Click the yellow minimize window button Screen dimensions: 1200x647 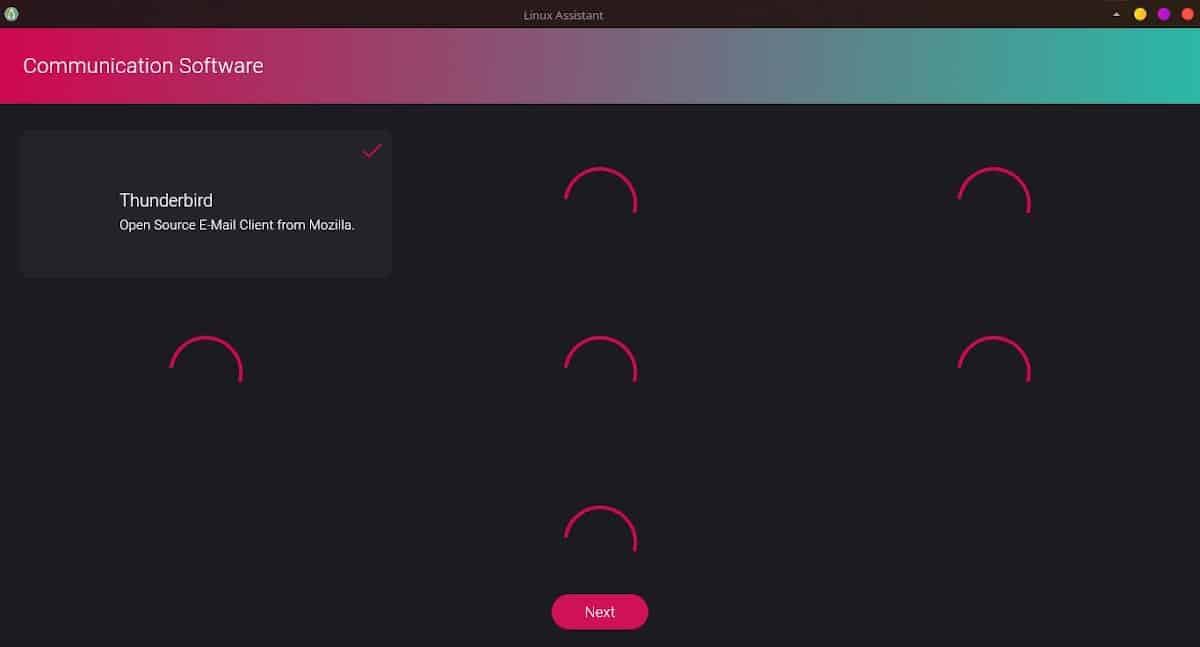[1140, 14]
